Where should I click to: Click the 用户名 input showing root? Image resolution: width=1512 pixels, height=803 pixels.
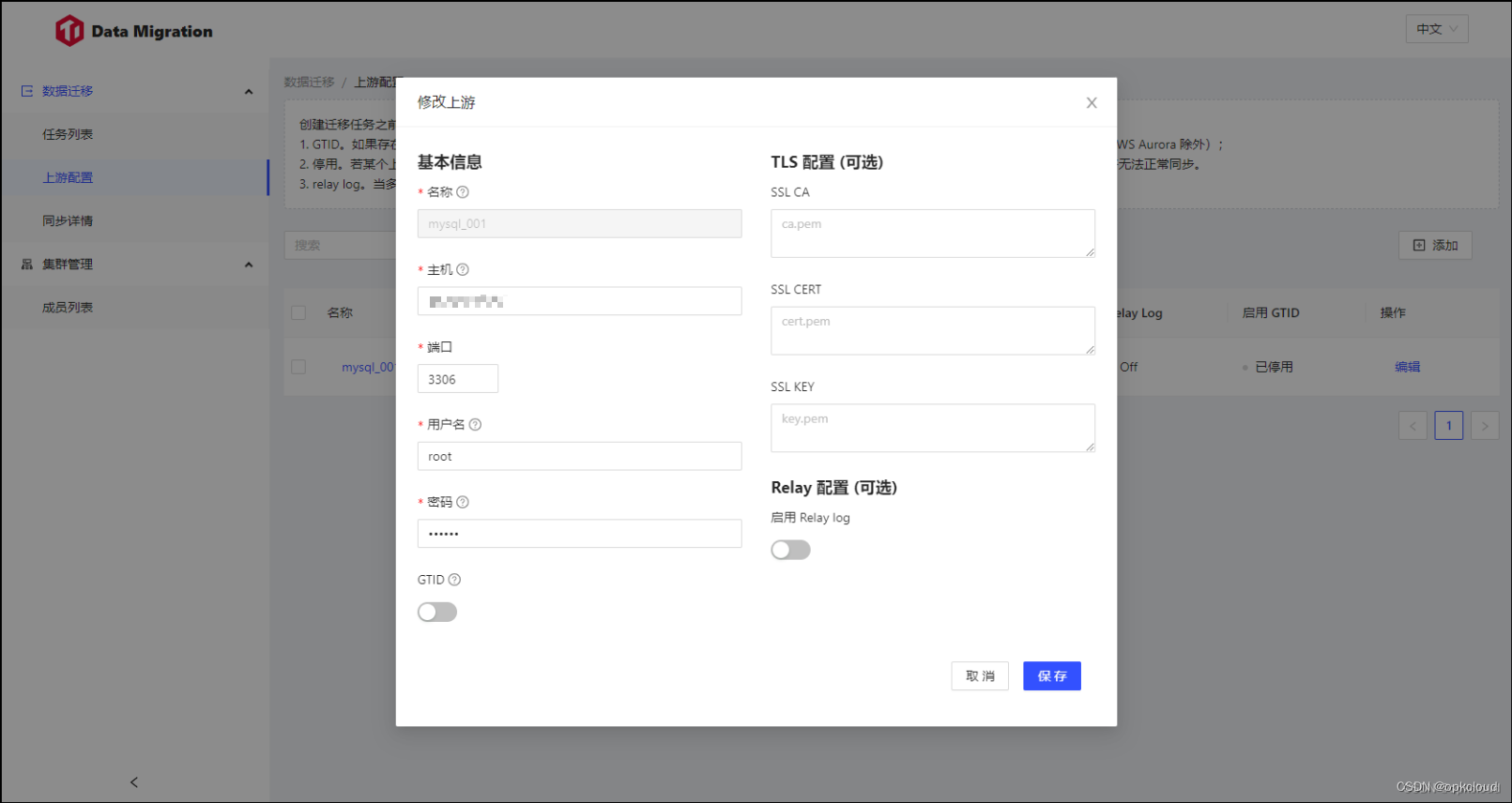pos(580,457)
